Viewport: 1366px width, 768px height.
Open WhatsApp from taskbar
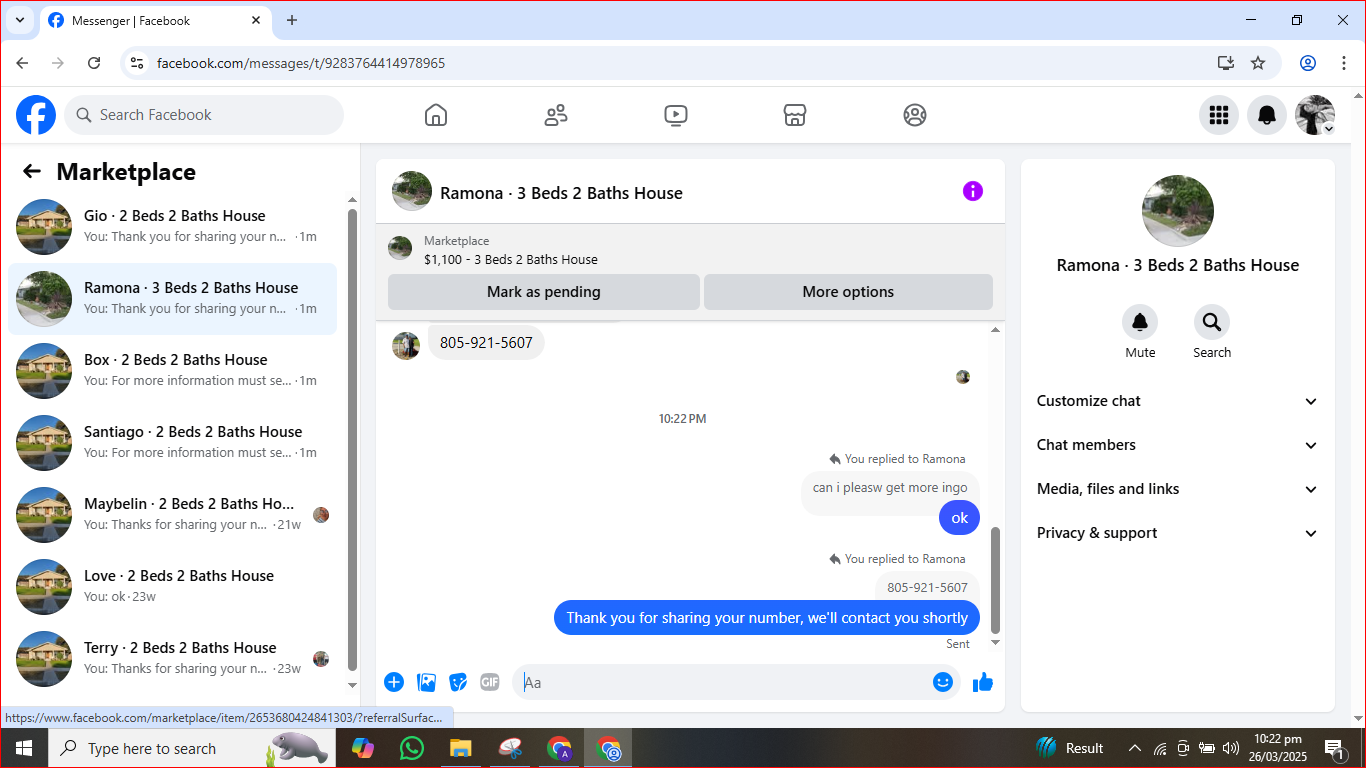coord(411,748)
